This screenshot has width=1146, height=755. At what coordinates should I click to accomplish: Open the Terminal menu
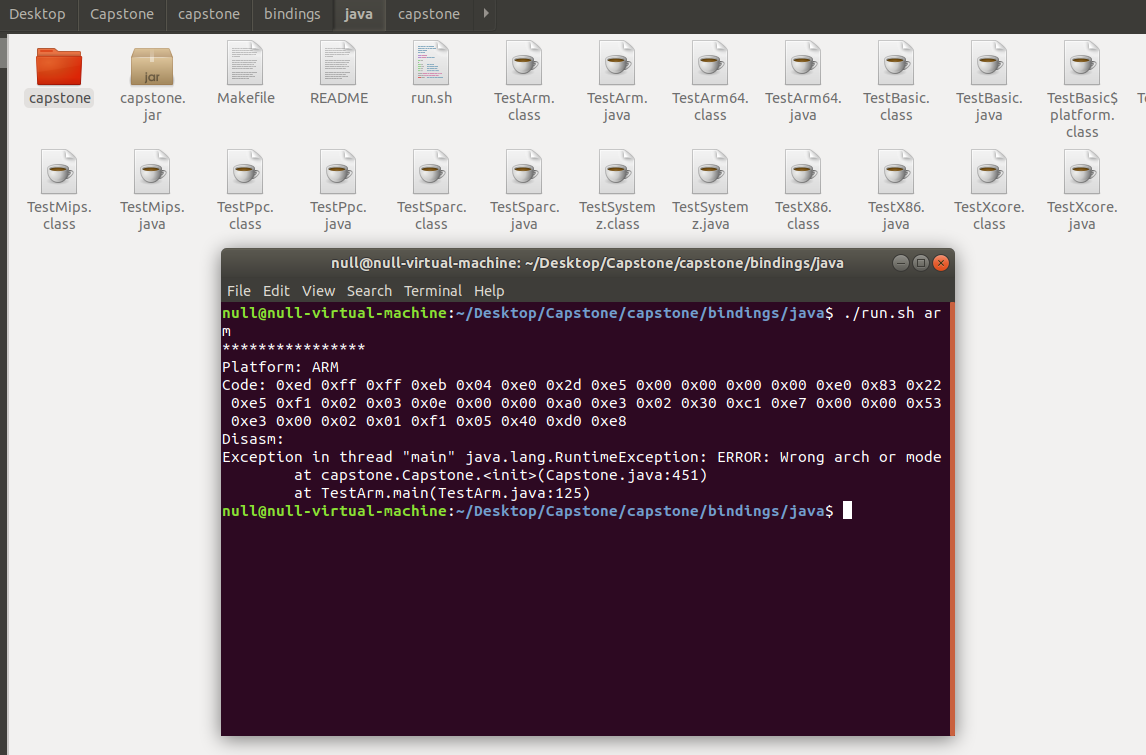(x=433, y=291)
